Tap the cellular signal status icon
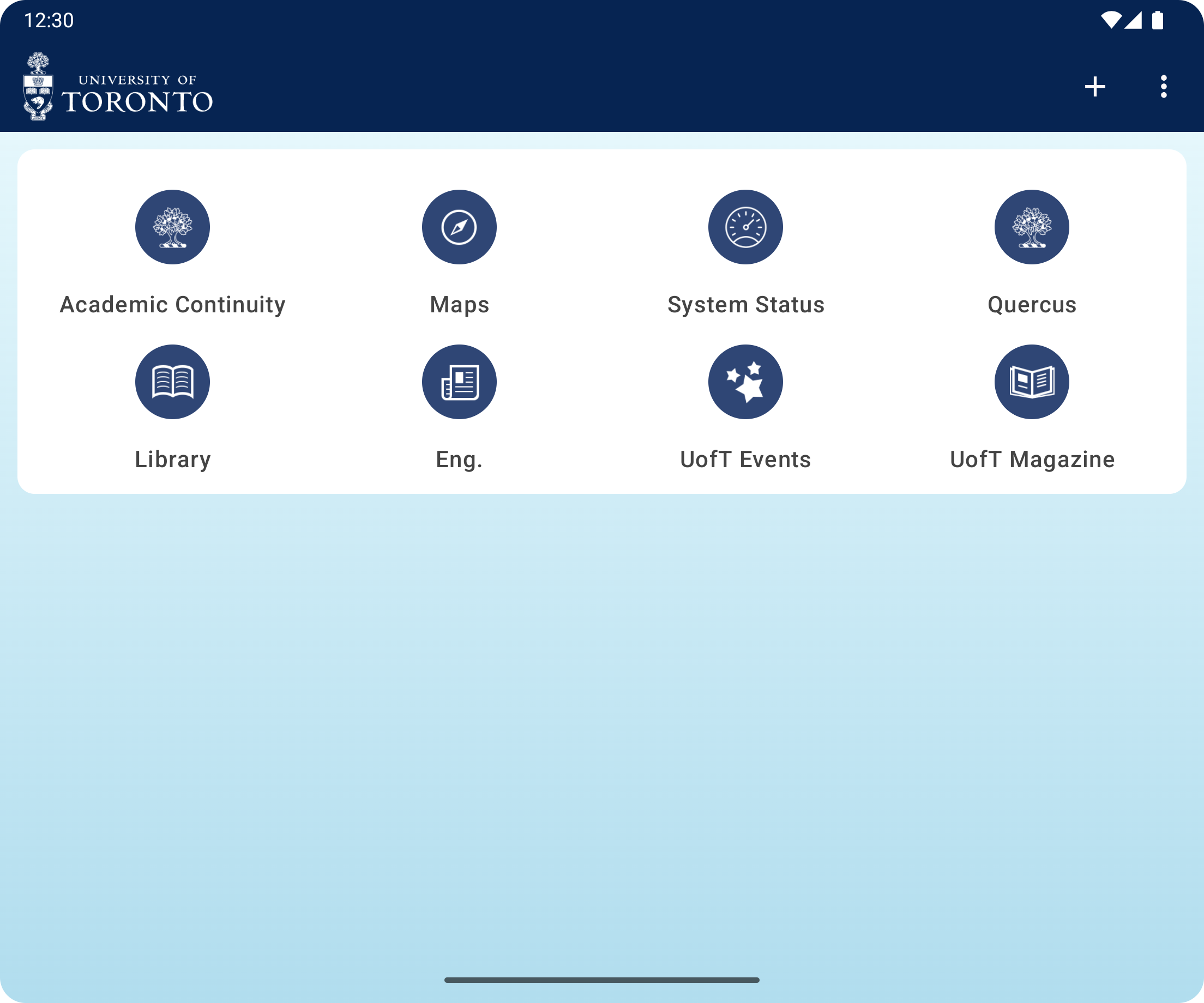 click(x=1134, y=20)
